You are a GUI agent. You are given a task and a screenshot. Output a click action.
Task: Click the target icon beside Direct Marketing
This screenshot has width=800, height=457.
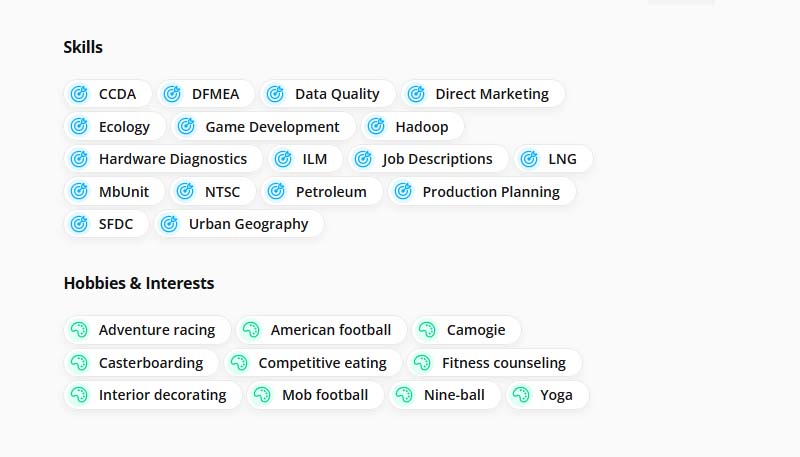pyautogui.click(x=416, y=94)
